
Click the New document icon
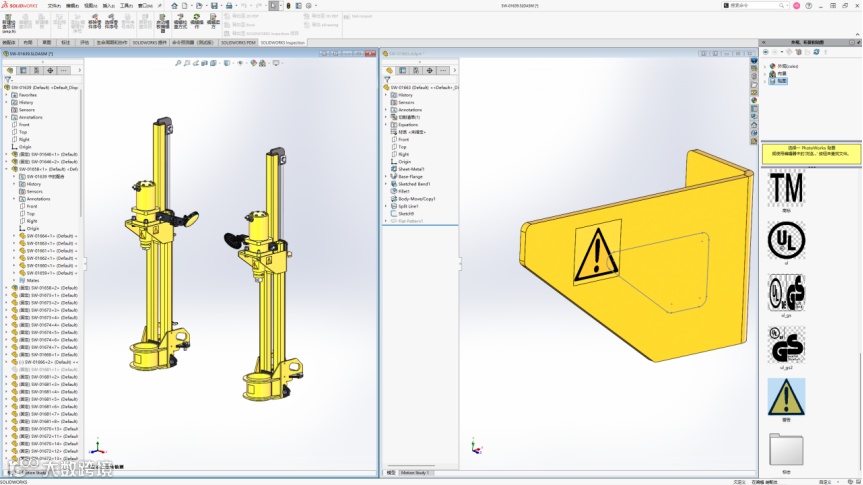click(185, 6)
